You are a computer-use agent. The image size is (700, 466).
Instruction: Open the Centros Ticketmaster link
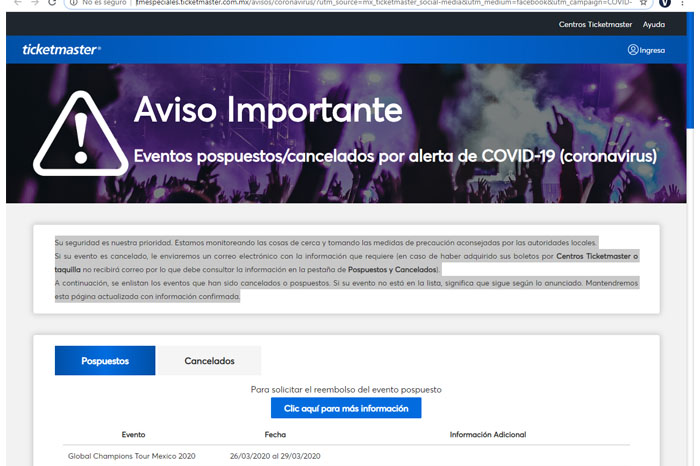[594, 23]
